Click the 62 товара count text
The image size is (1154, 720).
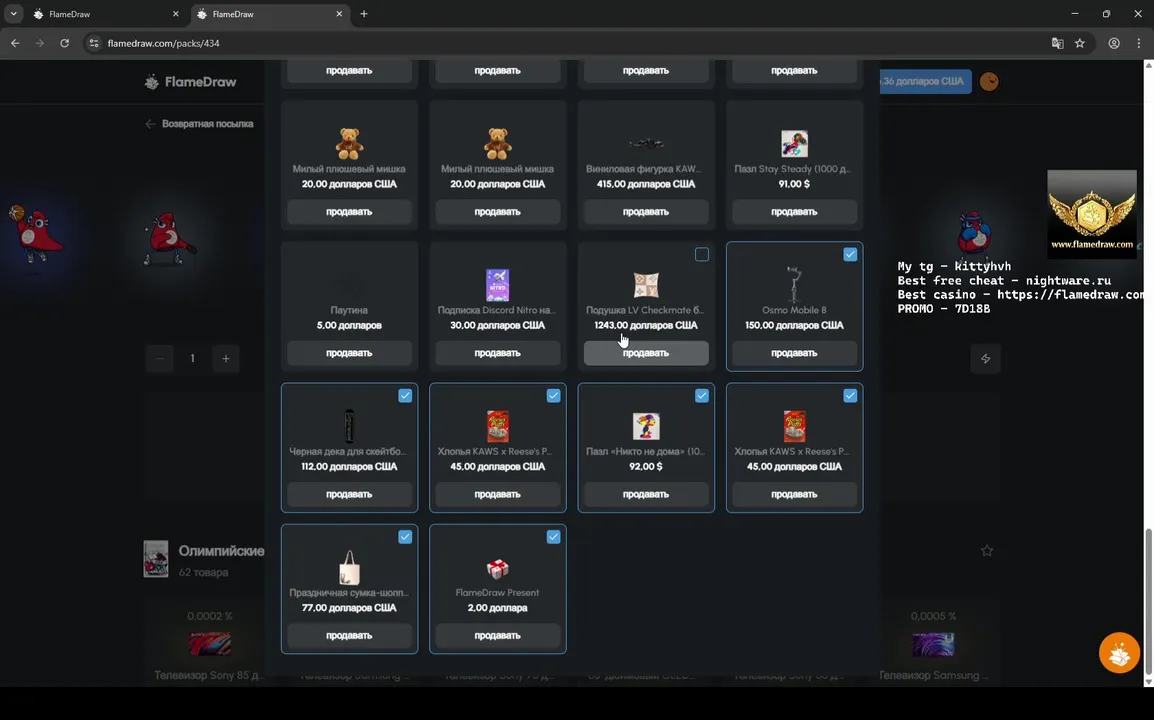tap(203, 572)
